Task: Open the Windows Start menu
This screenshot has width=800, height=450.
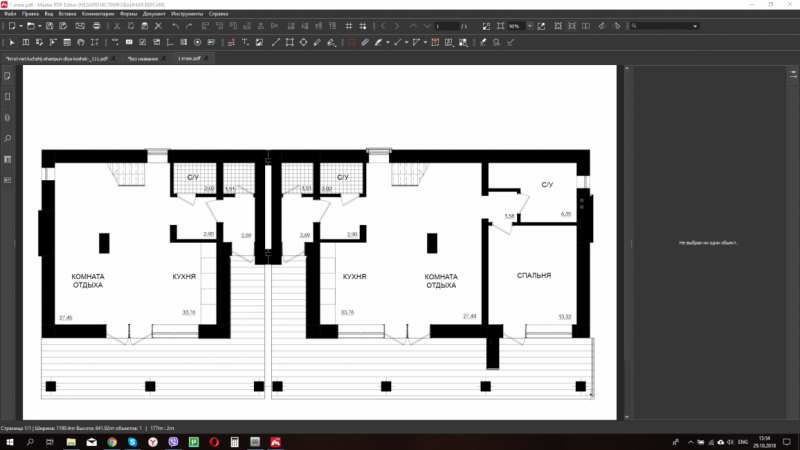Action: [10, 442]
